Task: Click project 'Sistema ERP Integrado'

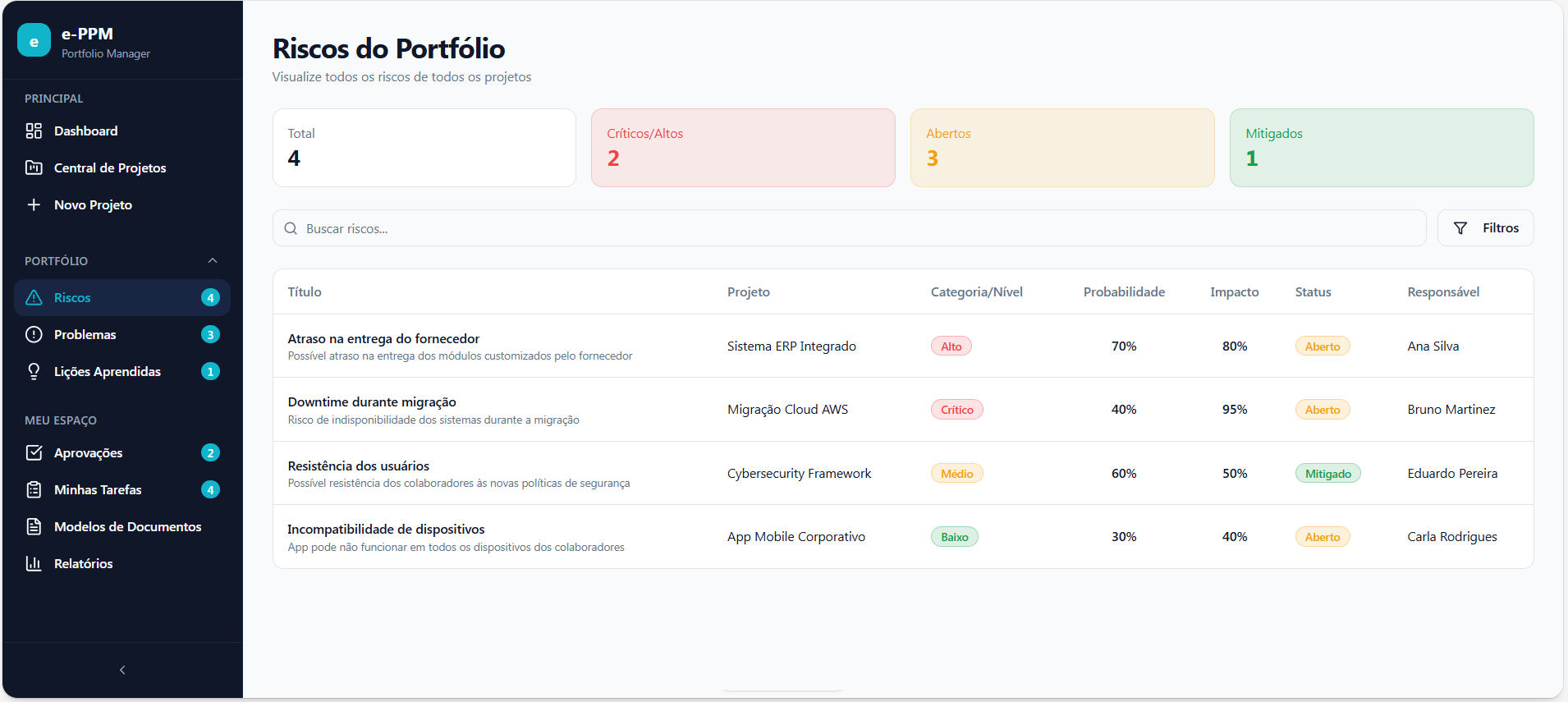Action: pos(791,346)
